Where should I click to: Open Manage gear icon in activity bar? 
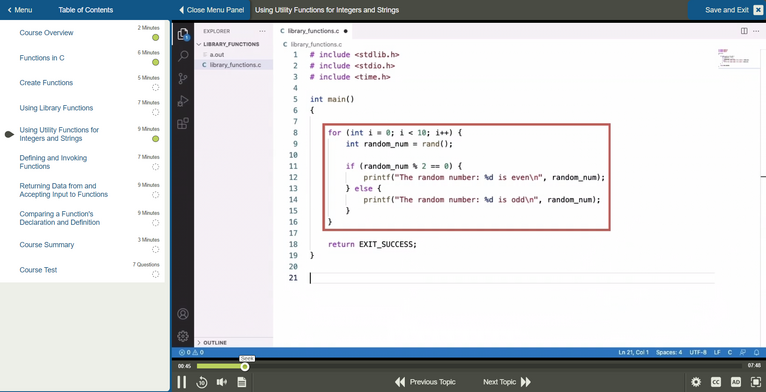click(183, 336)
